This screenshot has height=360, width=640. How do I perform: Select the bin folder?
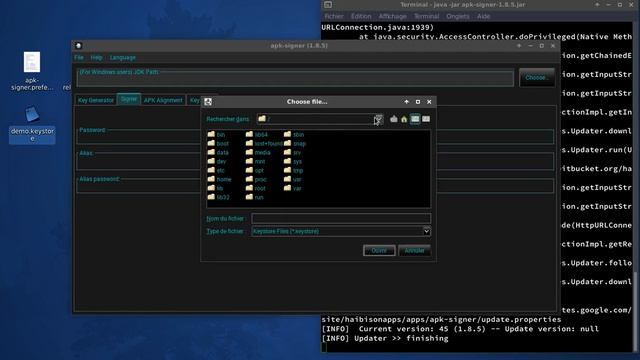(216, 134)
